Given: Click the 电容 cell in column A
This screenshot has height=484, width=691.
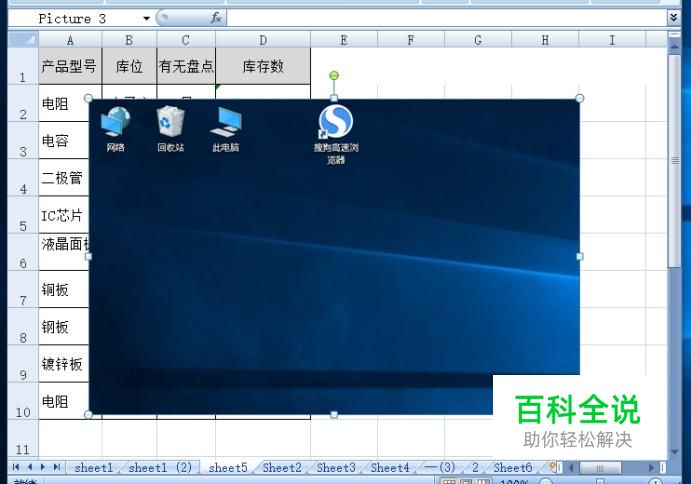Looking at the screenshot, I should [x=64, y=141].
